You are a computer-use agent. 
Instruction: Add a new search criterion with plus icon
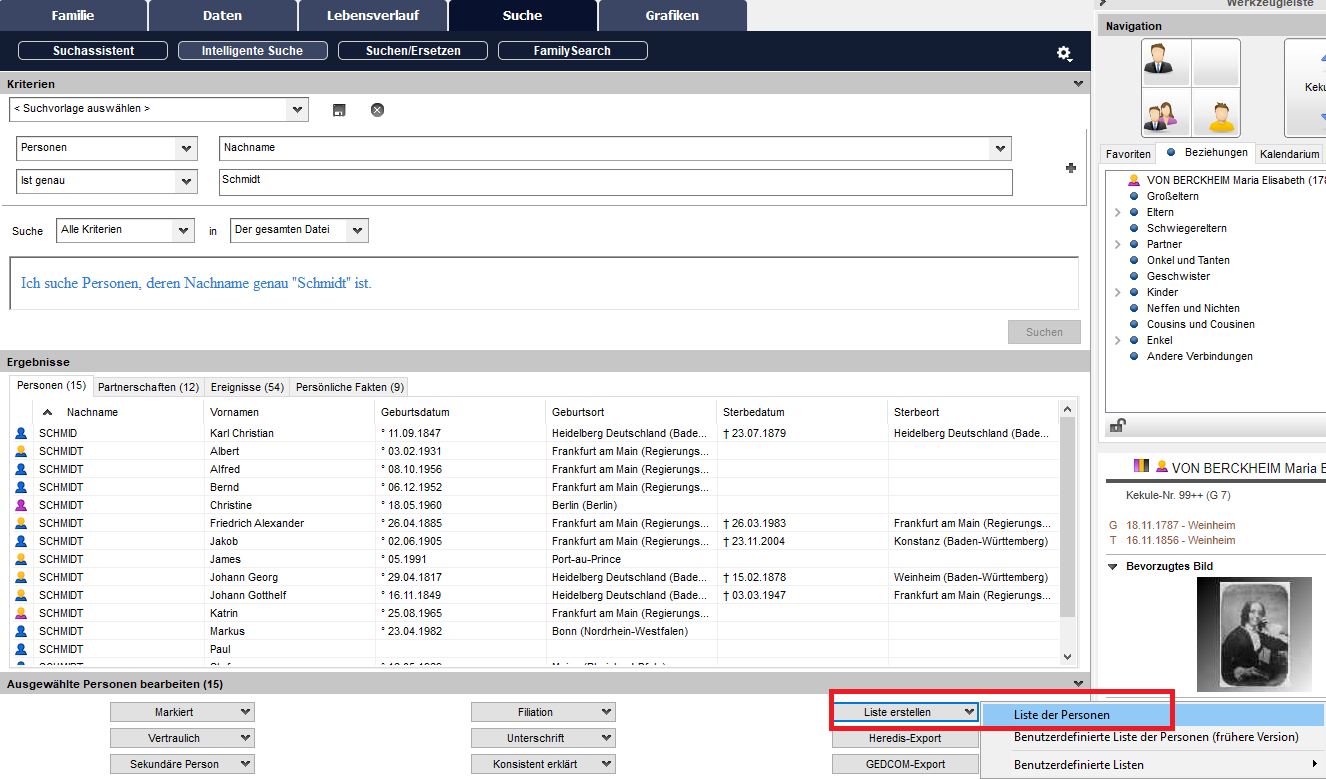coord(1071,168)
